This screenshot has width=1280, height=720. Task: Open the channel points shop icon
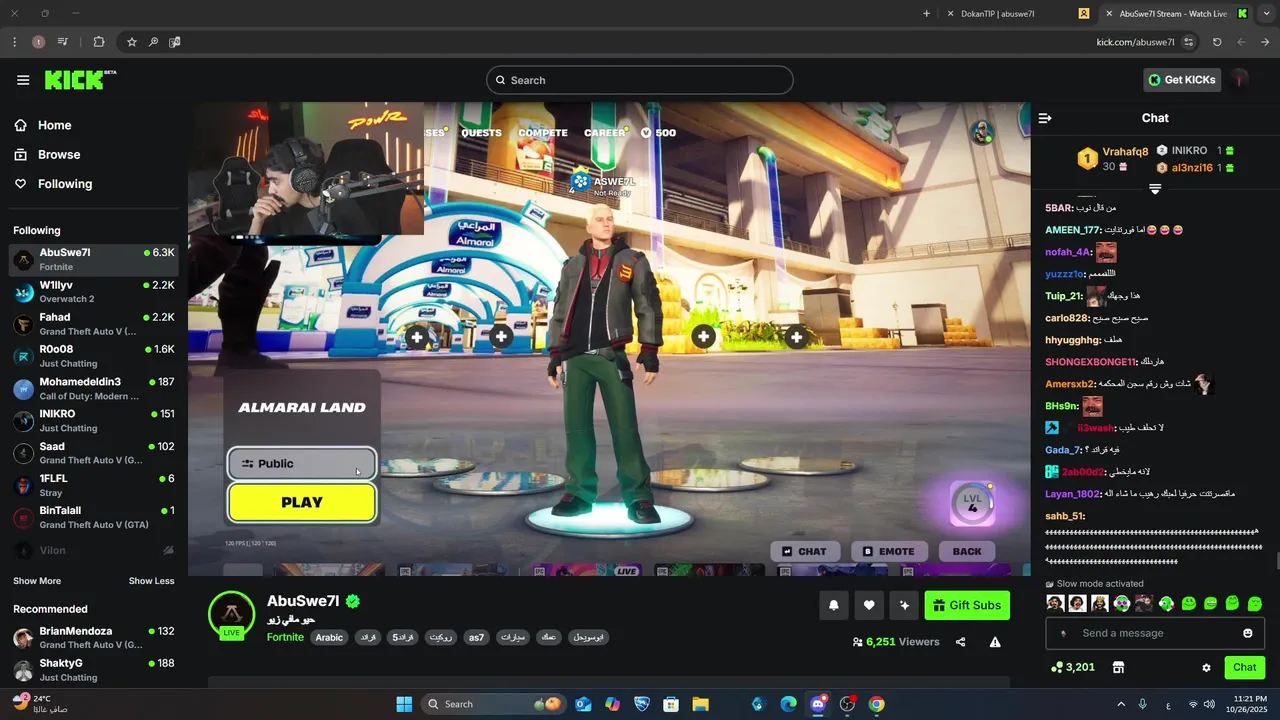click(x=1119, y=667)
